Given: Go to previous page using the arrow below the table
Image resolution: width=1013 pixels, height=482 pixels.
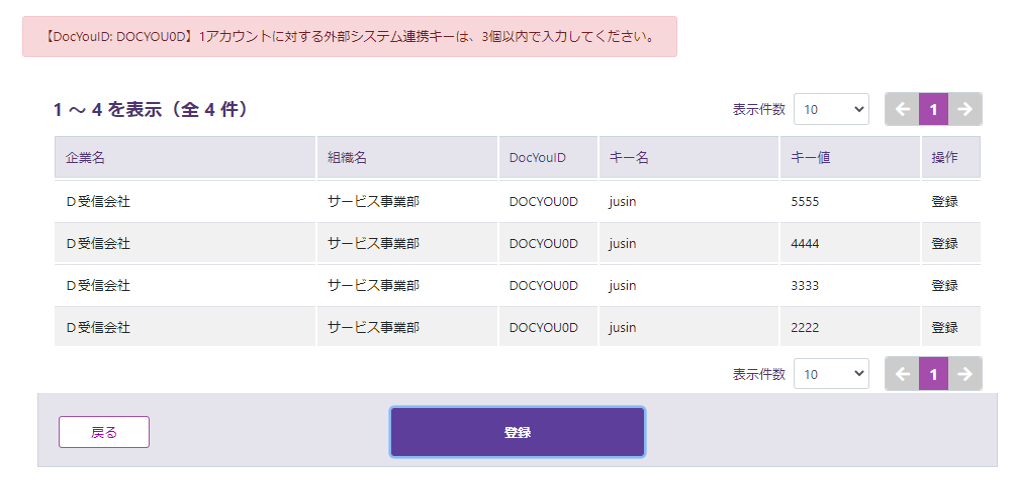Looking at the screenshot, I should tap(901, 374).
